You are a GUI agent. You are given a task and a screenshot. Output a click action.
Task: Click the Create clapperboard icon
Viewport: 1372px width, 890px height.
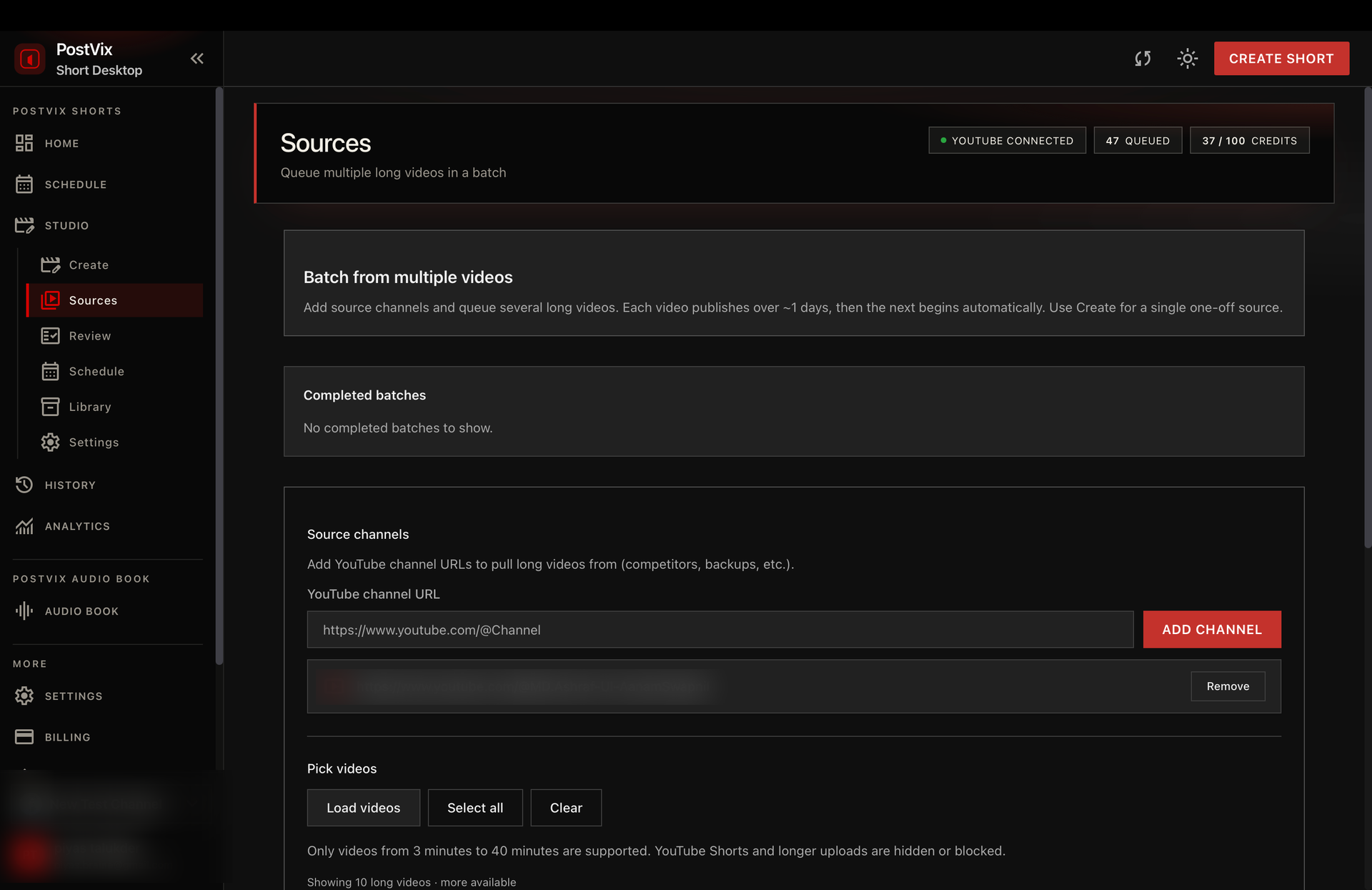coord(50,264)
